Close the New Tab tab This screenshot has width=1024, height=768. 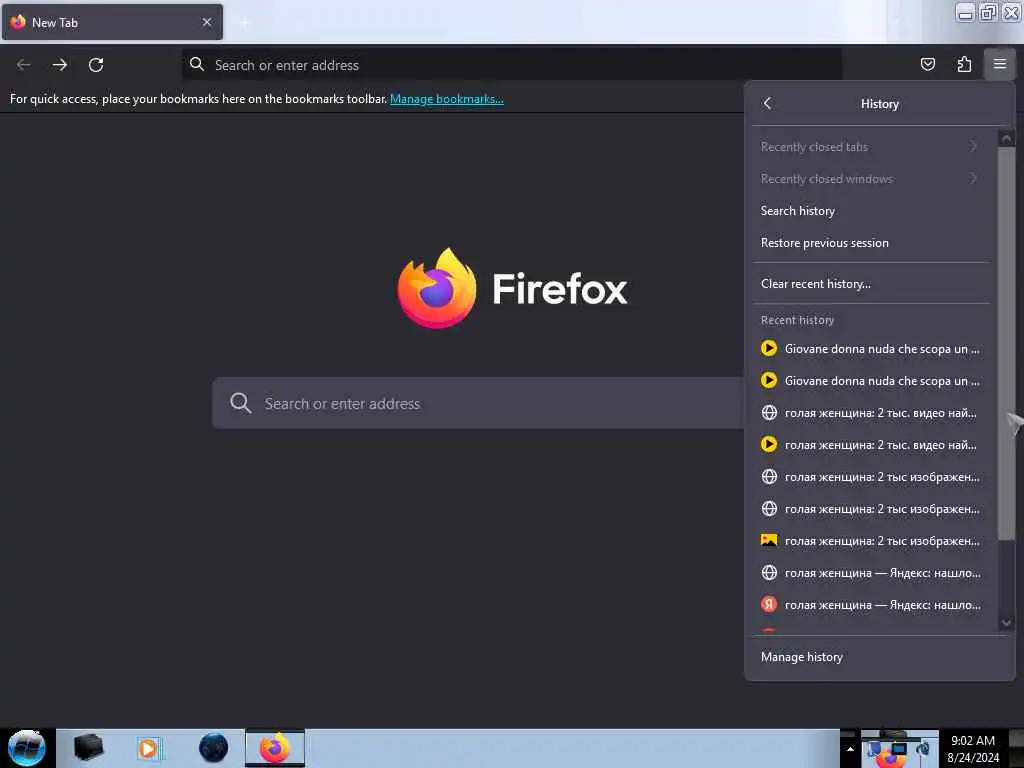tap(207, 22)
